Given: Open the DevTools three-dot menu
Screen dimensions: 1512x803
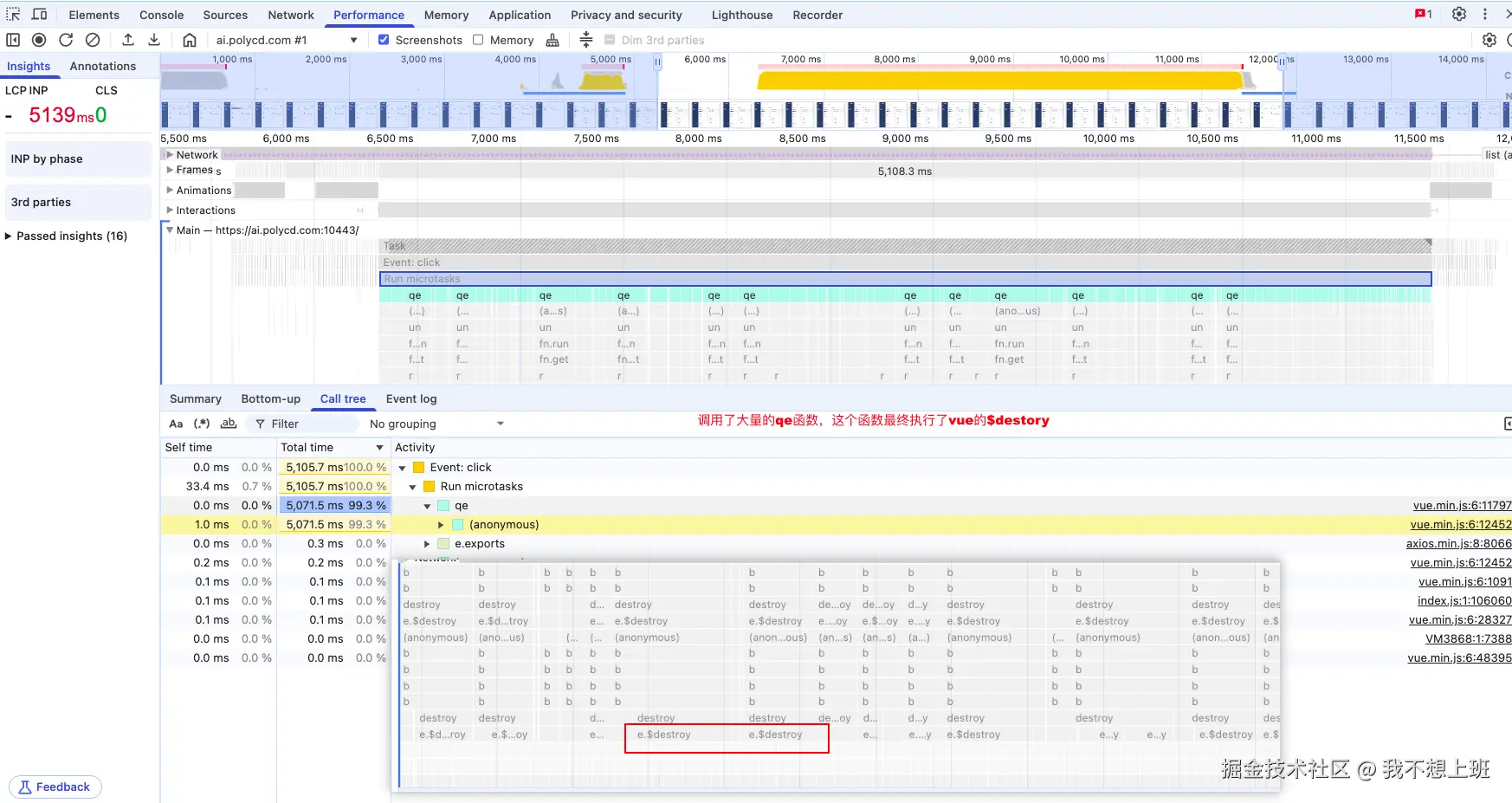Looking at the screenshot, I should [x=1485, y=15].
